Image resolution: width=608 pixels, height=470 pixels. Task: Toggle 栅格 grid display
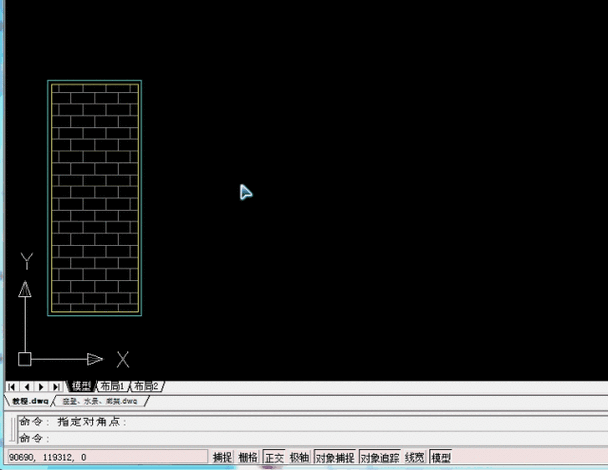[x=248, y=457]
